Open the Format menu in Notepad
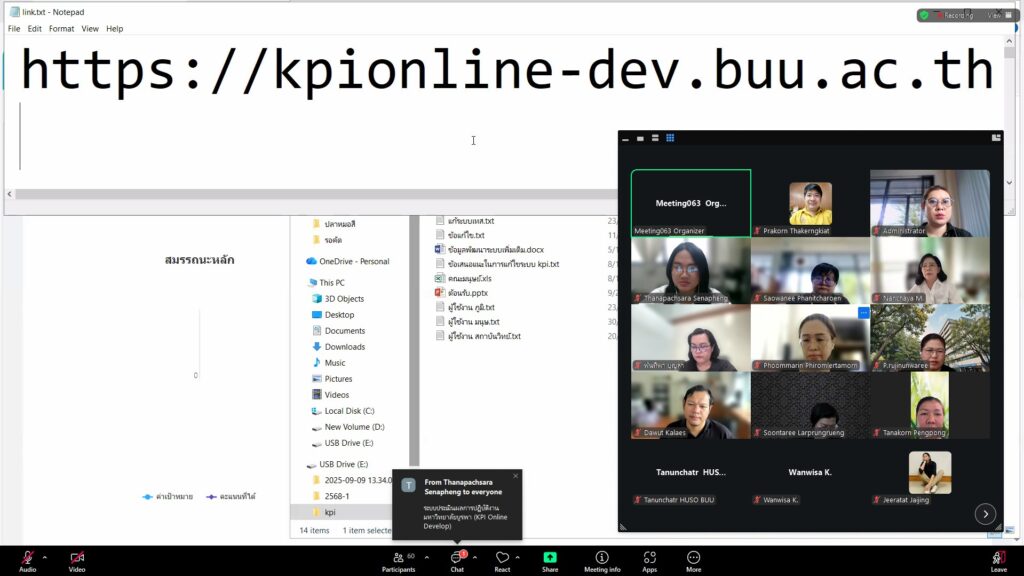Screen dimensions: 1024x576 point(61,29)
